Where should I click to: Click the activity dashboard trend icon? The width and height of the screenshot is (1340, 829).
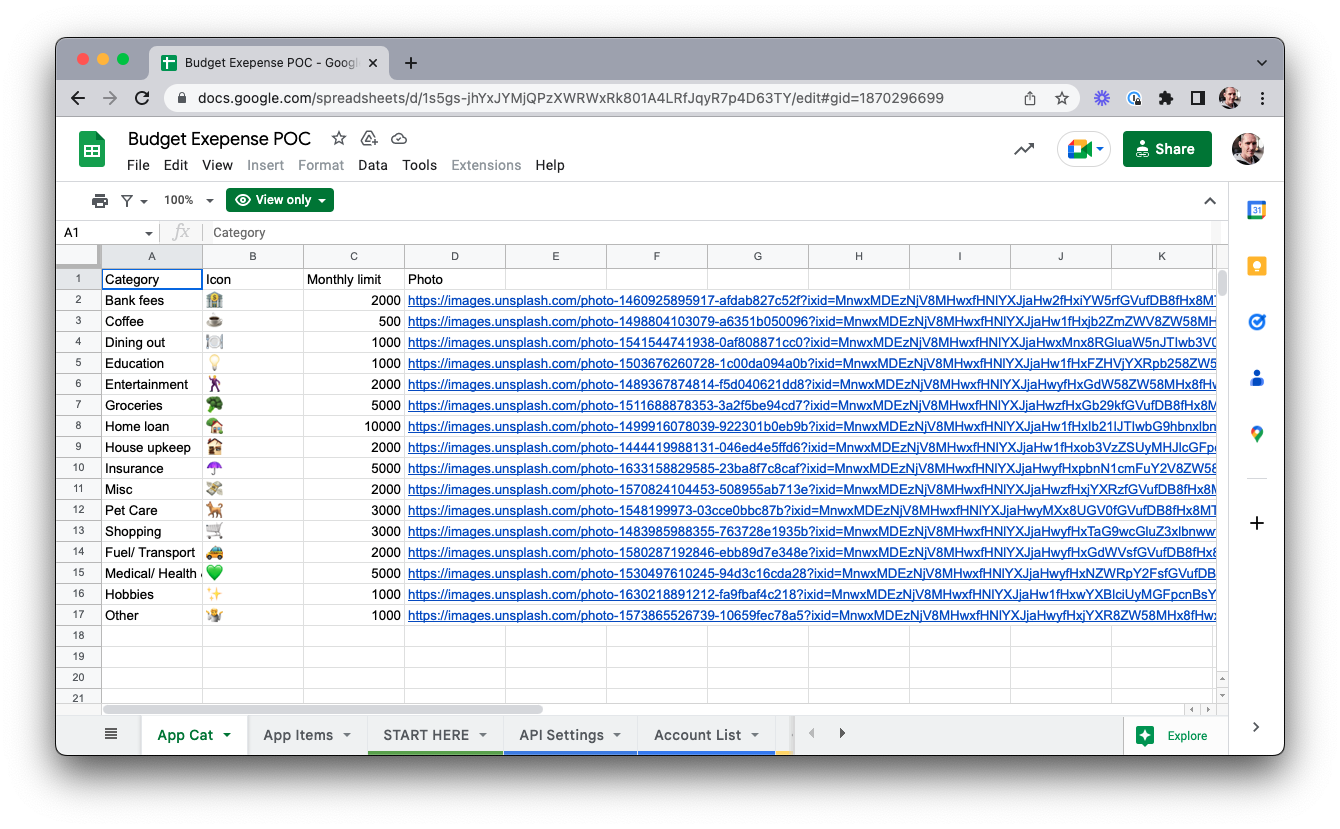1024,149
